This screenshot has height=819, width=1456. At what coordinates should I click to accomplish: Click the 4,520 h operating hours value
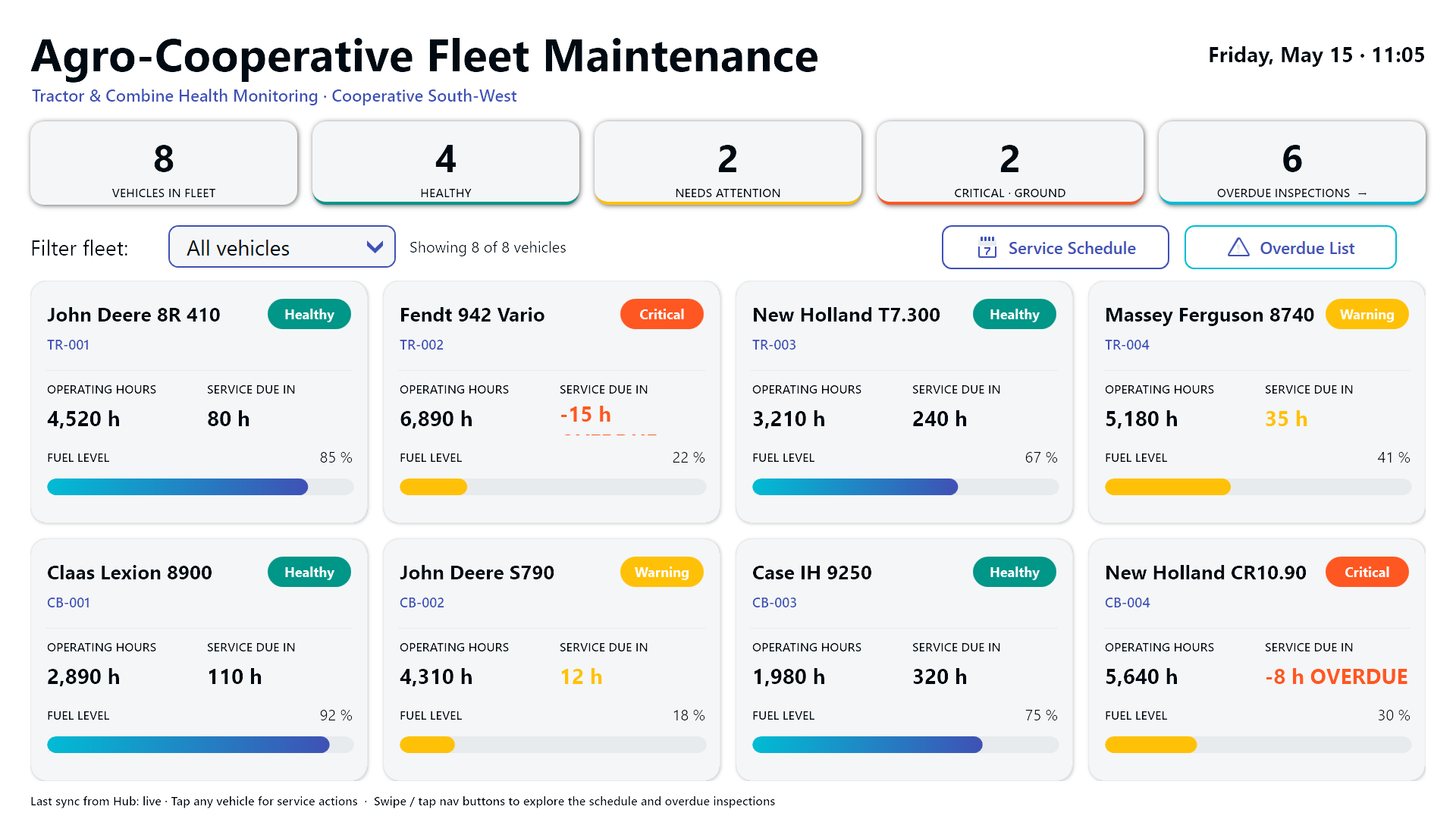click(x=83, y=419)
